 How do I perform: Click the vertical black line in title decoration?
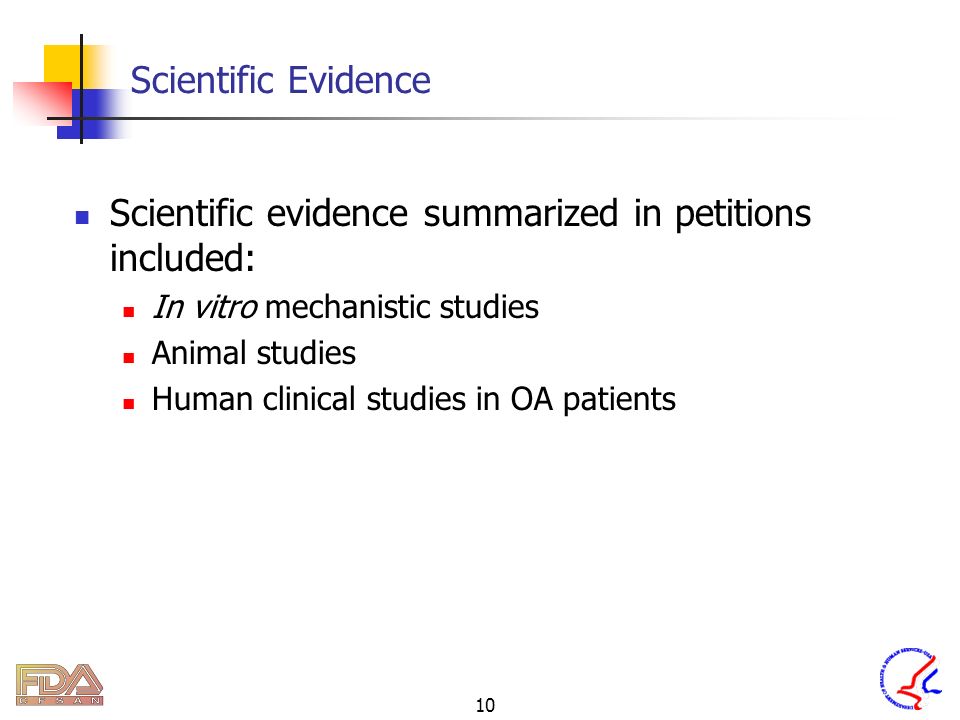click(81, 89)
